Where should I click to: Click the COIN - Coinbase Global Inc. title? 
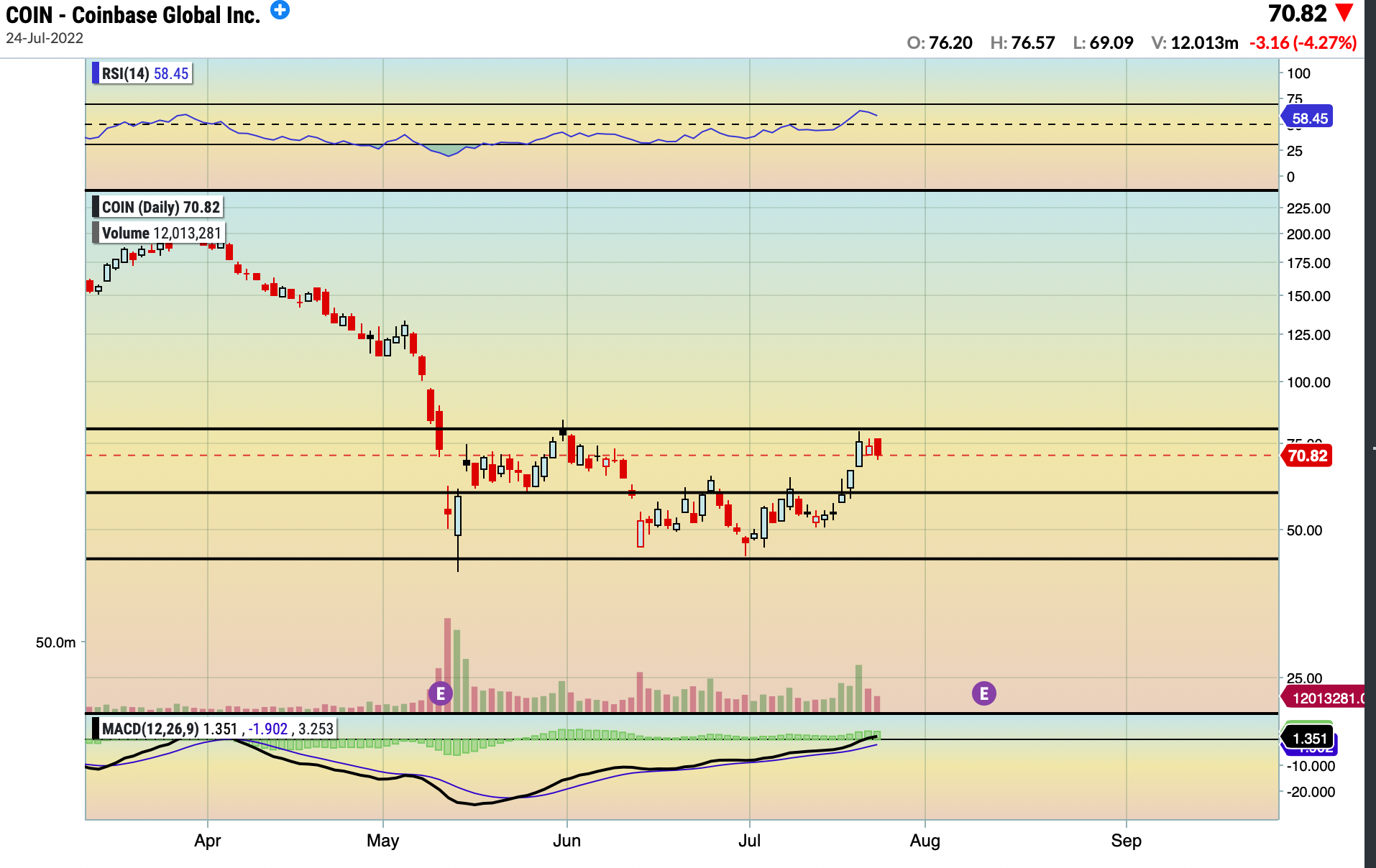[x=133, y=14]
